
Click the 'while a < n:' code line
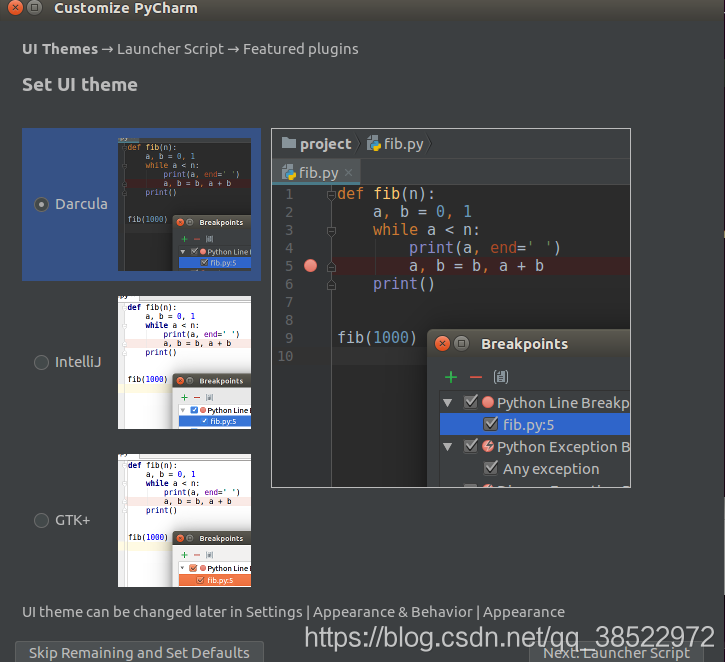[426, 230]
